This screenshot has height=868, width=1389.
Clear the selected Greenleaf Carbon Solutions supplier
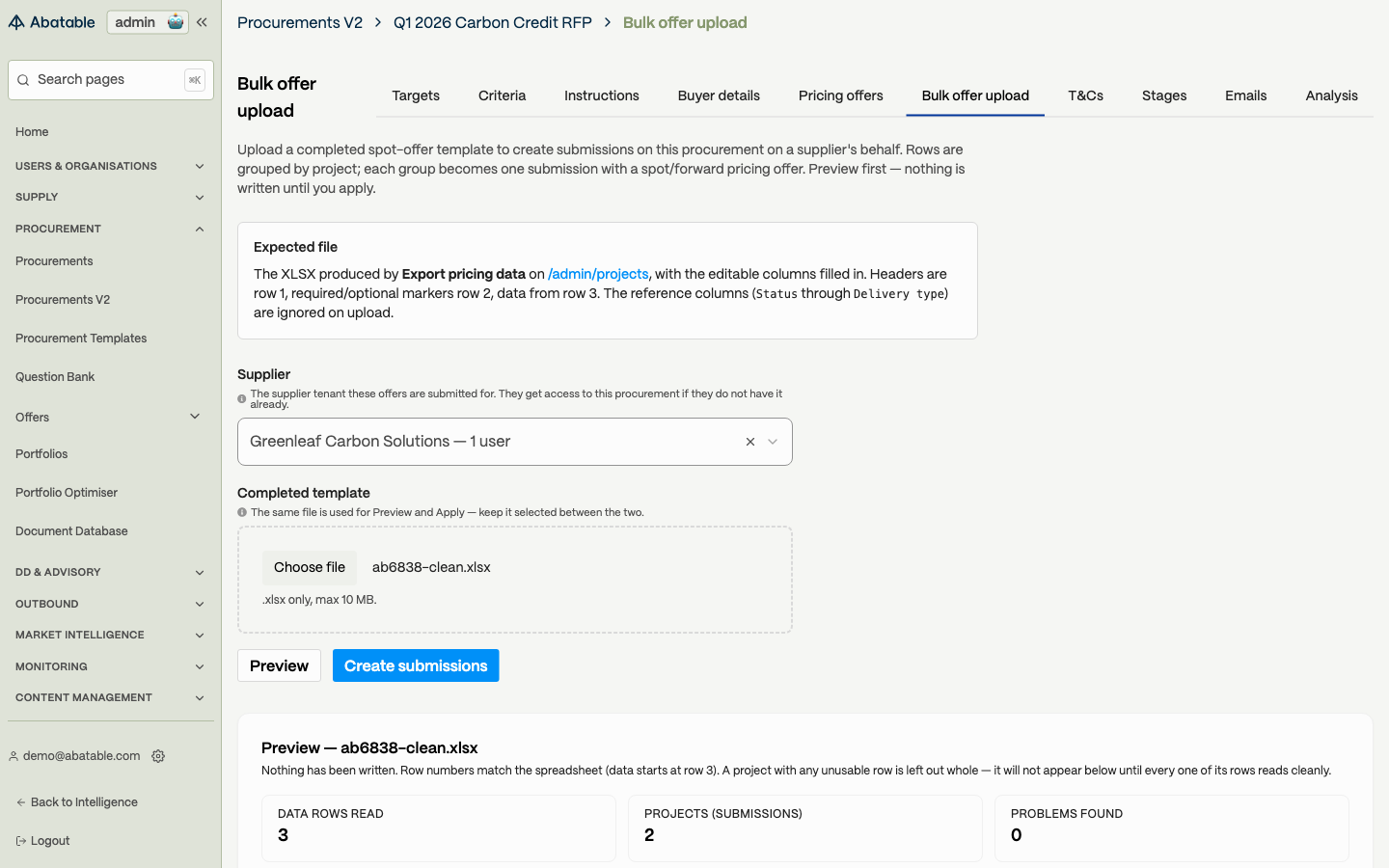tap(750, 442)
